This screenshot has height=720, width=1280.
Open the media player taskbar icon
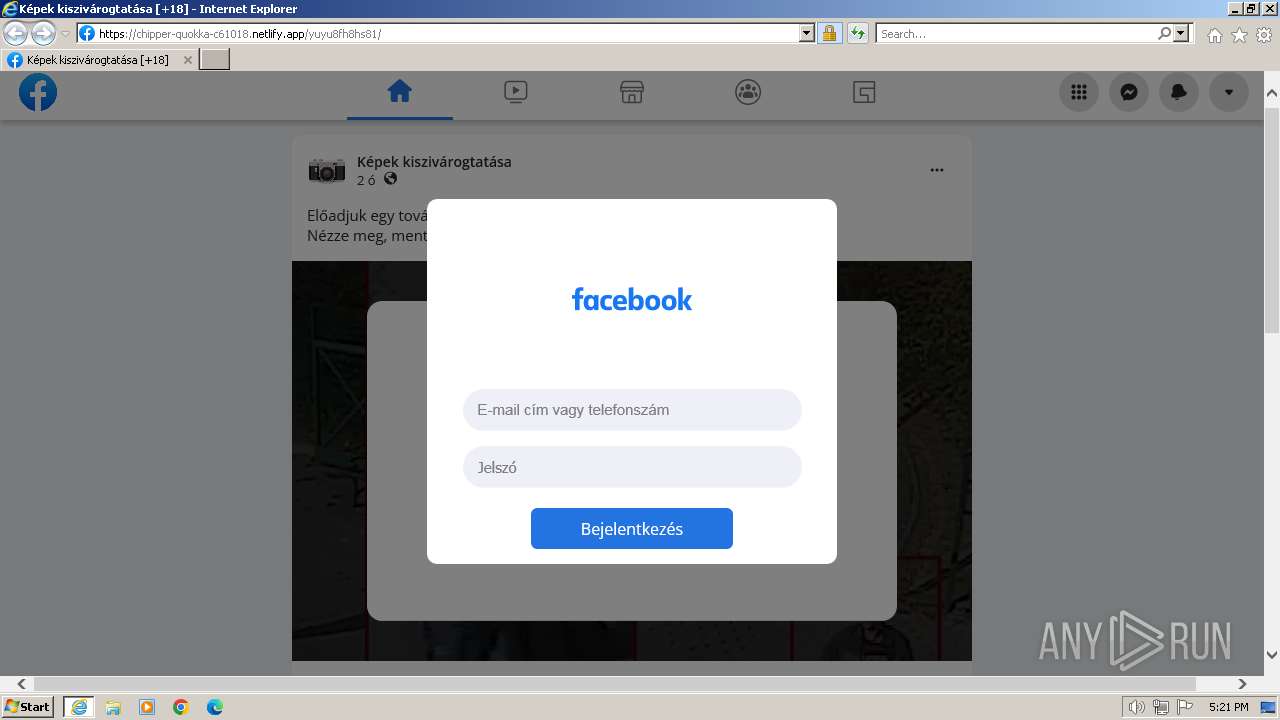[x=147, y=707]
